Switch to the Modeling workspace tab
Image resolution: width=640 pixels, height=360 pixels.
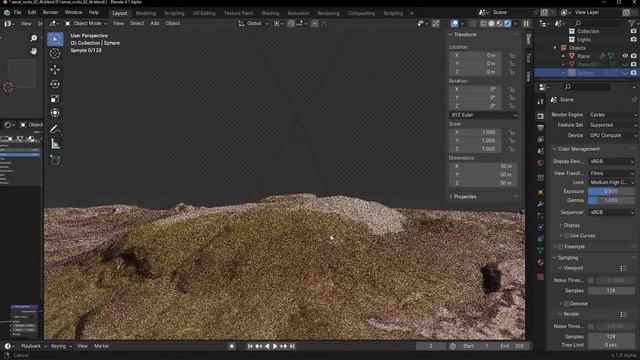pos(146,13)
